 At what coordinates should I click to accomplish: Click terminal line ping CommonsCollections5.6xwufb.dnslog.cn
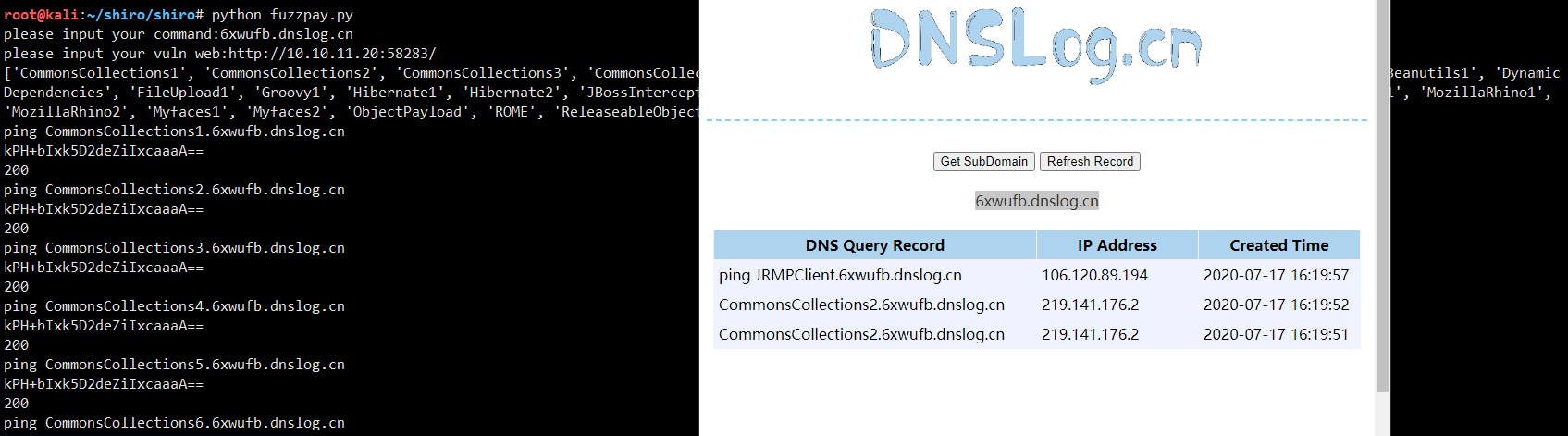[x=174, y=365]
